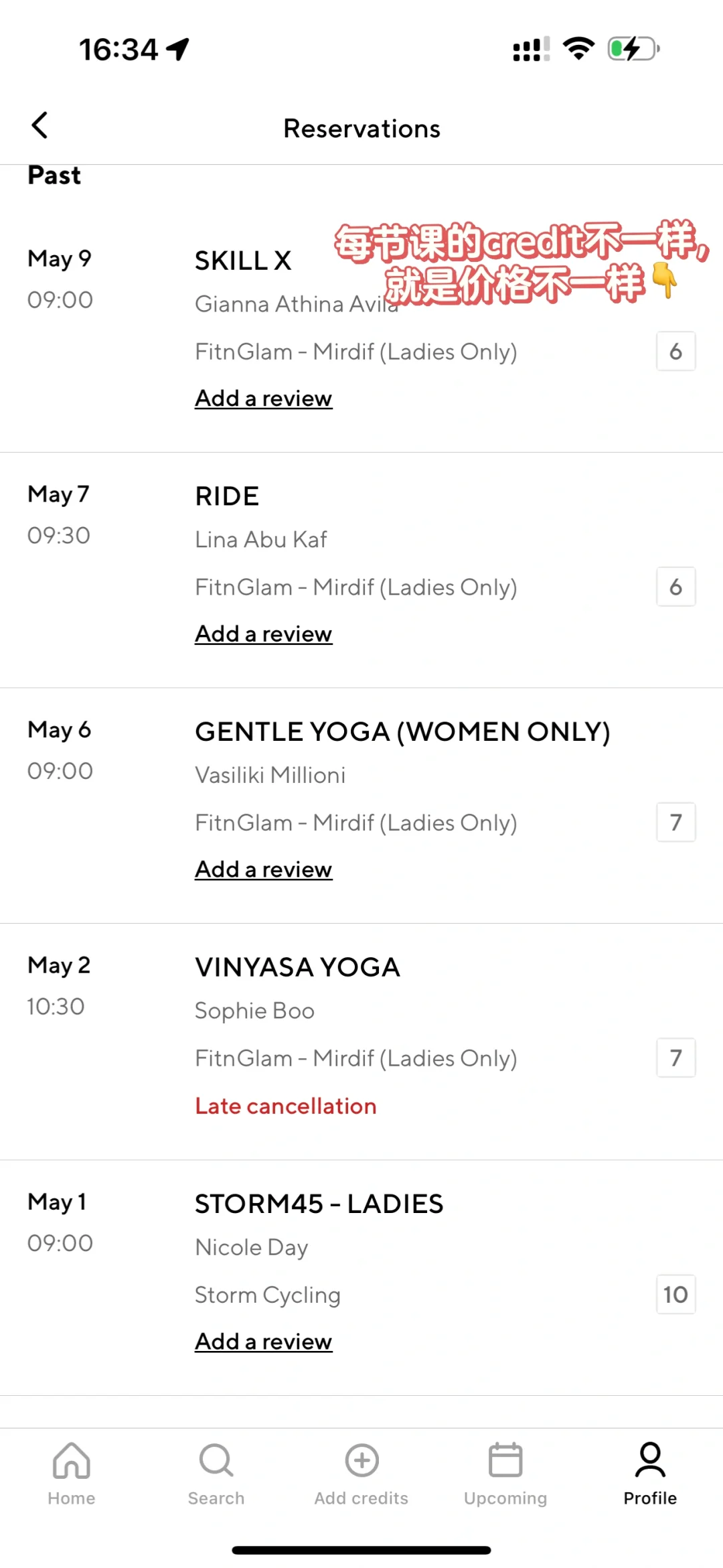Add a review for SKILL X
This screenshot has height=1568, width=723.
[x=263, y=399]
